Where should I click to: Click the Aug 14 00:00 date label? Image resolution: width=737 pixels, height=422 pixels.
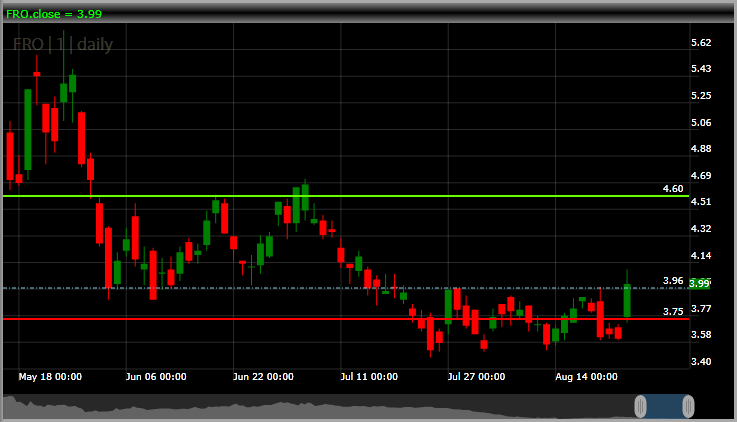pos(587,377)
